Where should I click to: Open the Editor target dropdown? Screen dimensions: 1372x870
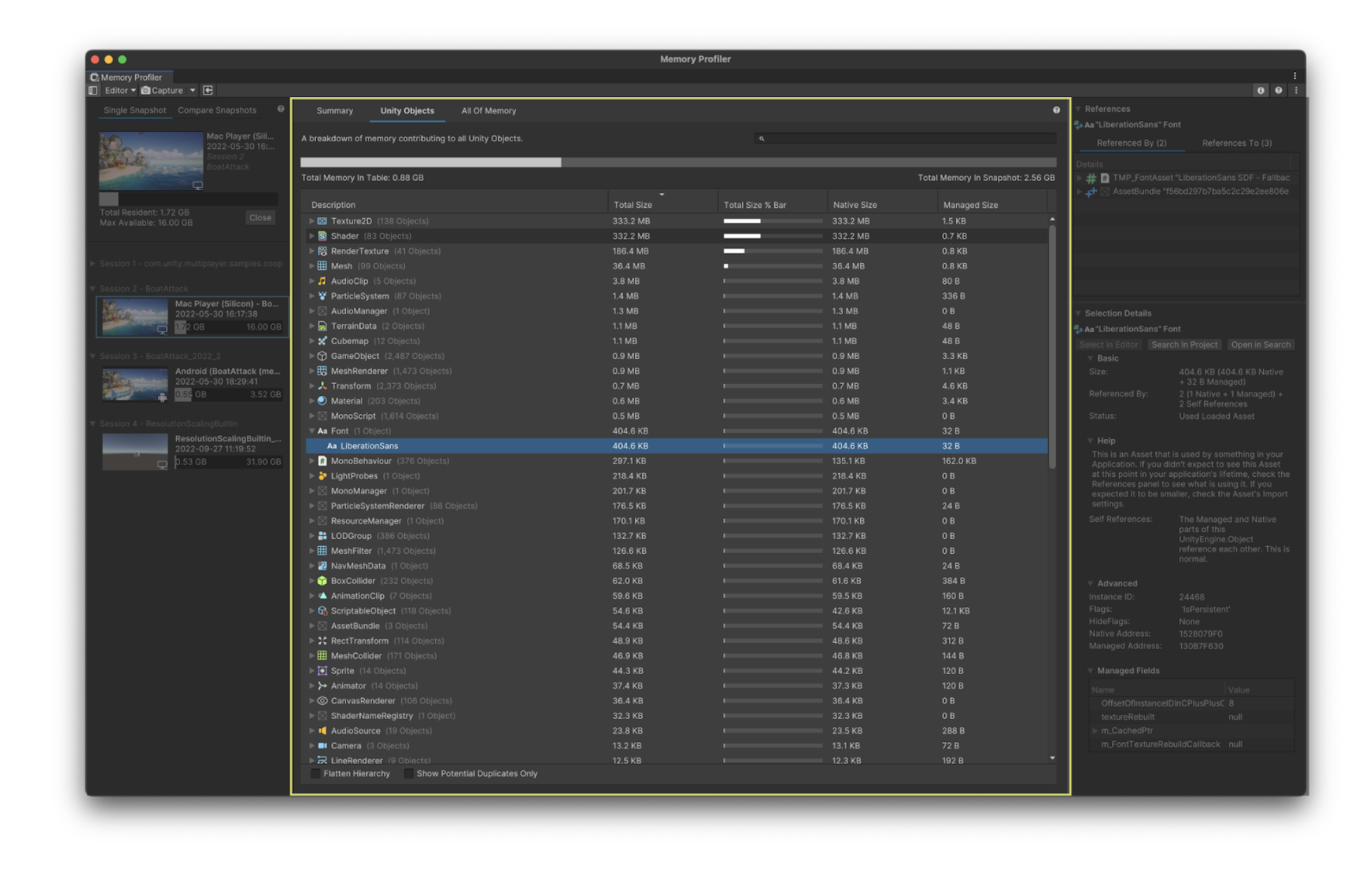click(120, 90)
